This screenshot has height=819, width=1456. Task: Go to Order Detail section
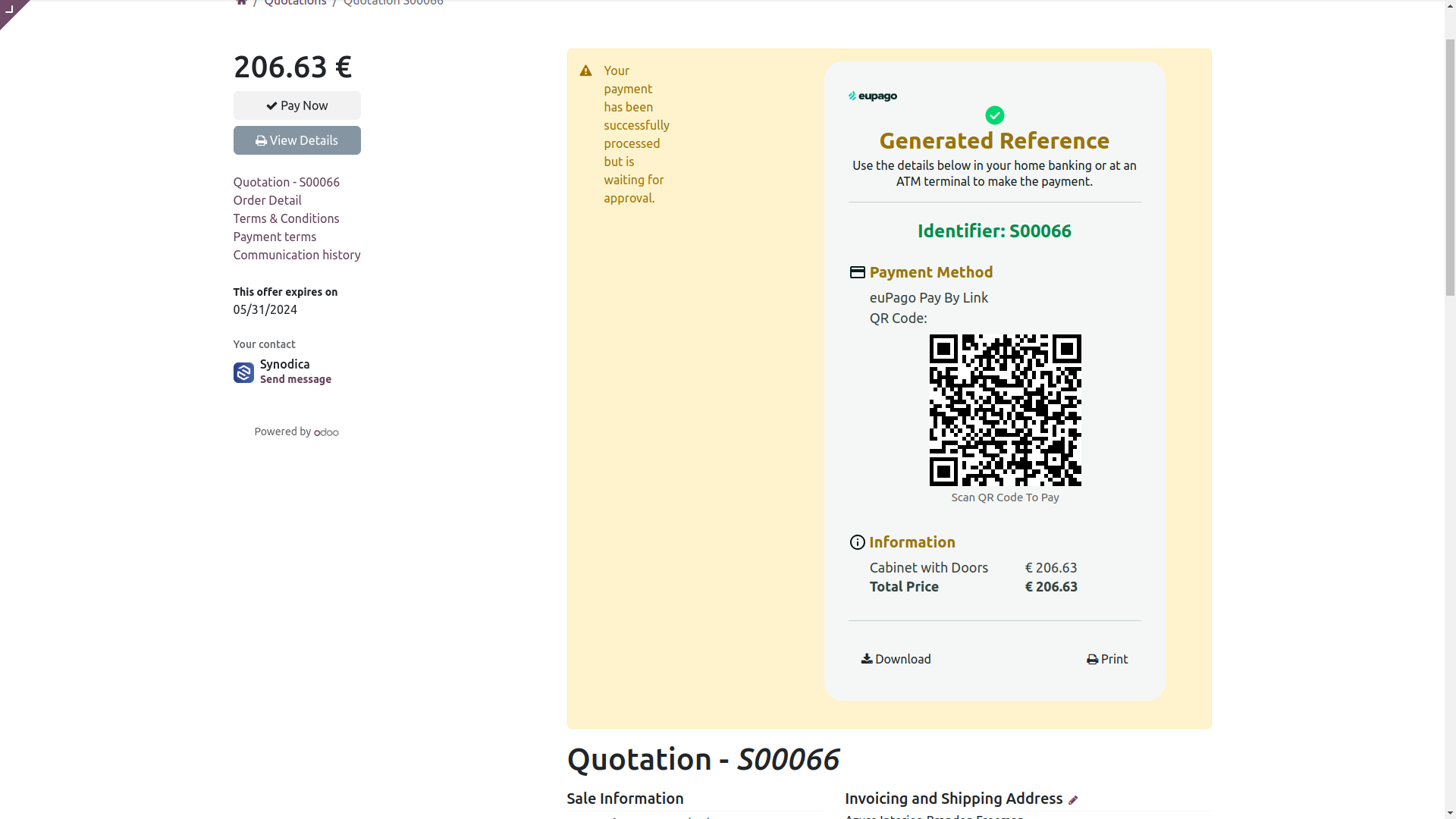coord(267,200)
